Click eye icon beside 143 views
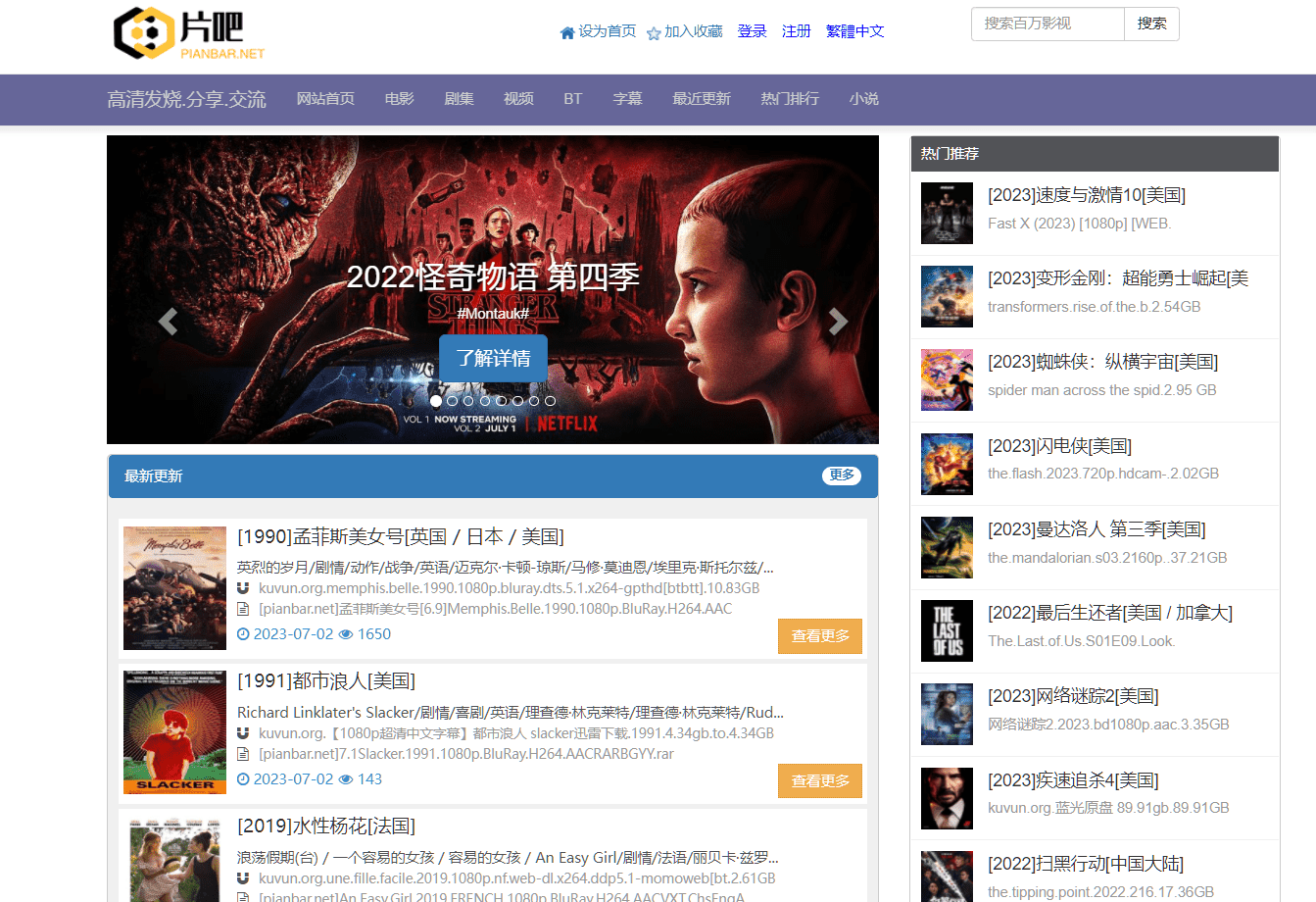Viewport: 1316px width, 902px height. click(x=346, y=779)
